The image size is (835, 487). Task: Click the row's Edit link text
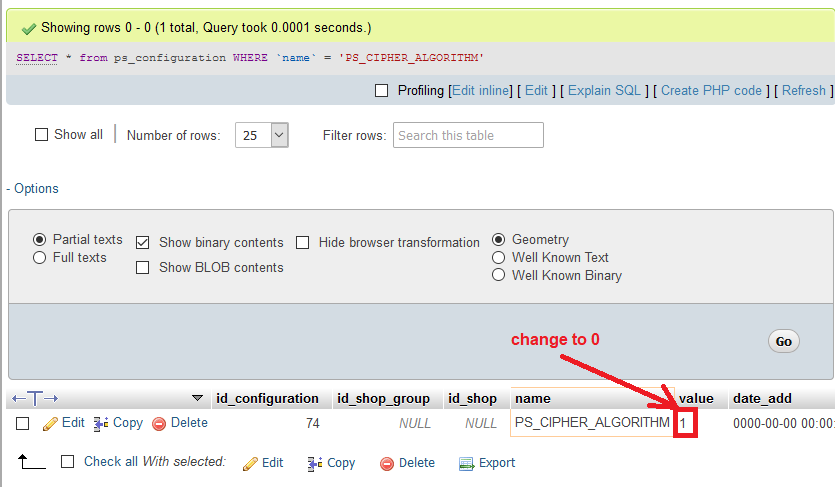coord(73,423)
